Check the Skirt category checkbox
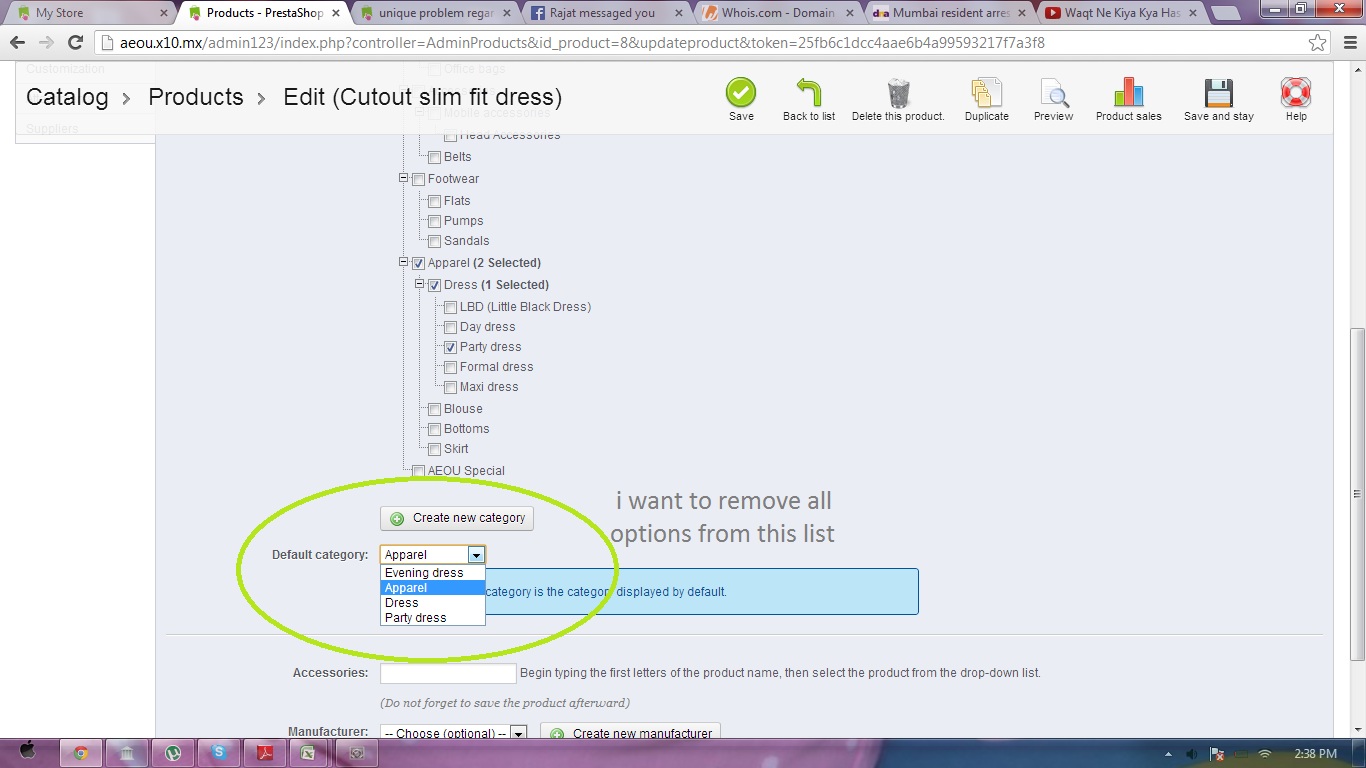Viewport: 1366px width, 768px height. click(x=434, y=449)
